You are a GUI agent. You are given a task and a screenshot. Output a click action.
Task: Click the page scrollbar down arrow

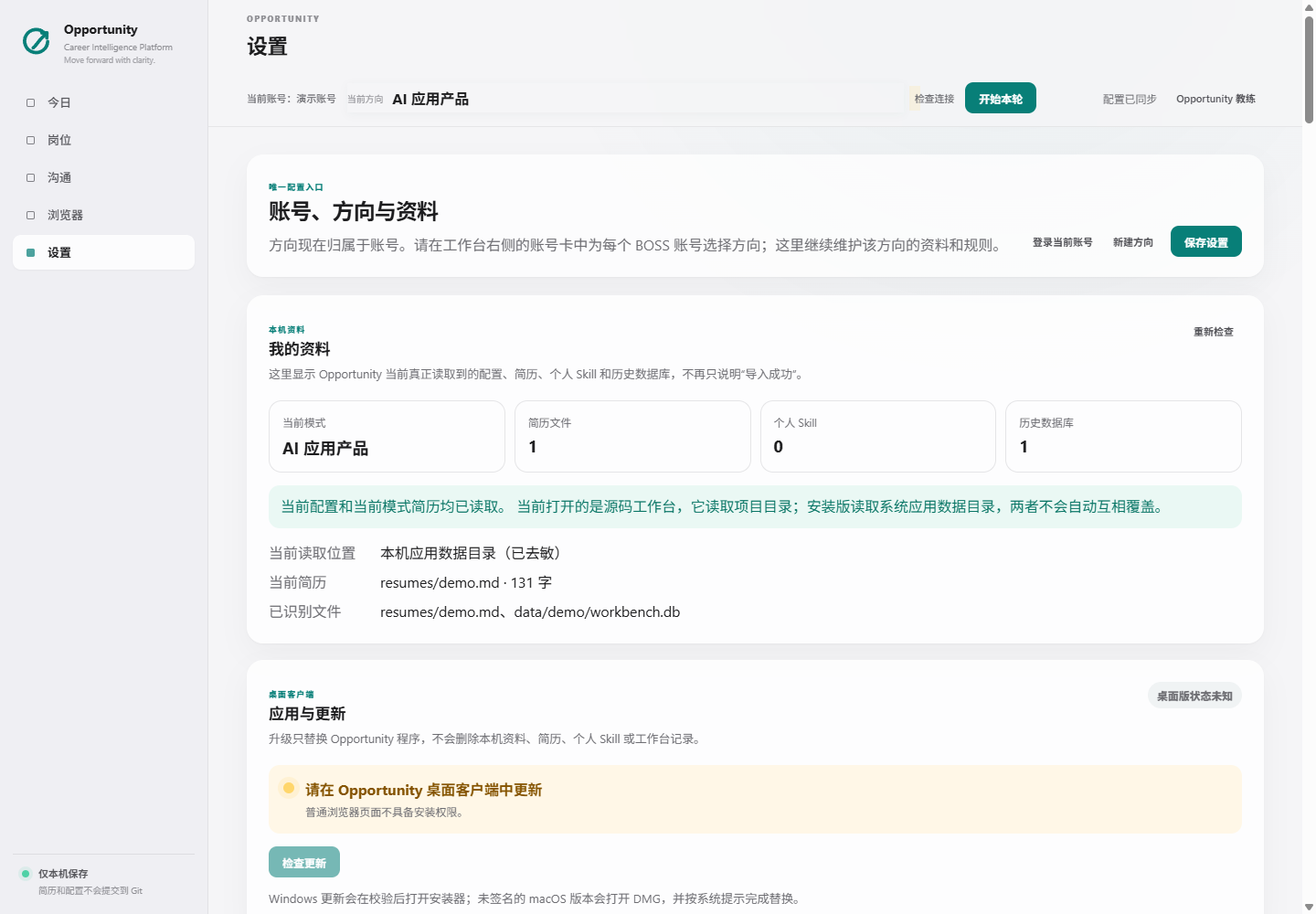pos(1309,907)
